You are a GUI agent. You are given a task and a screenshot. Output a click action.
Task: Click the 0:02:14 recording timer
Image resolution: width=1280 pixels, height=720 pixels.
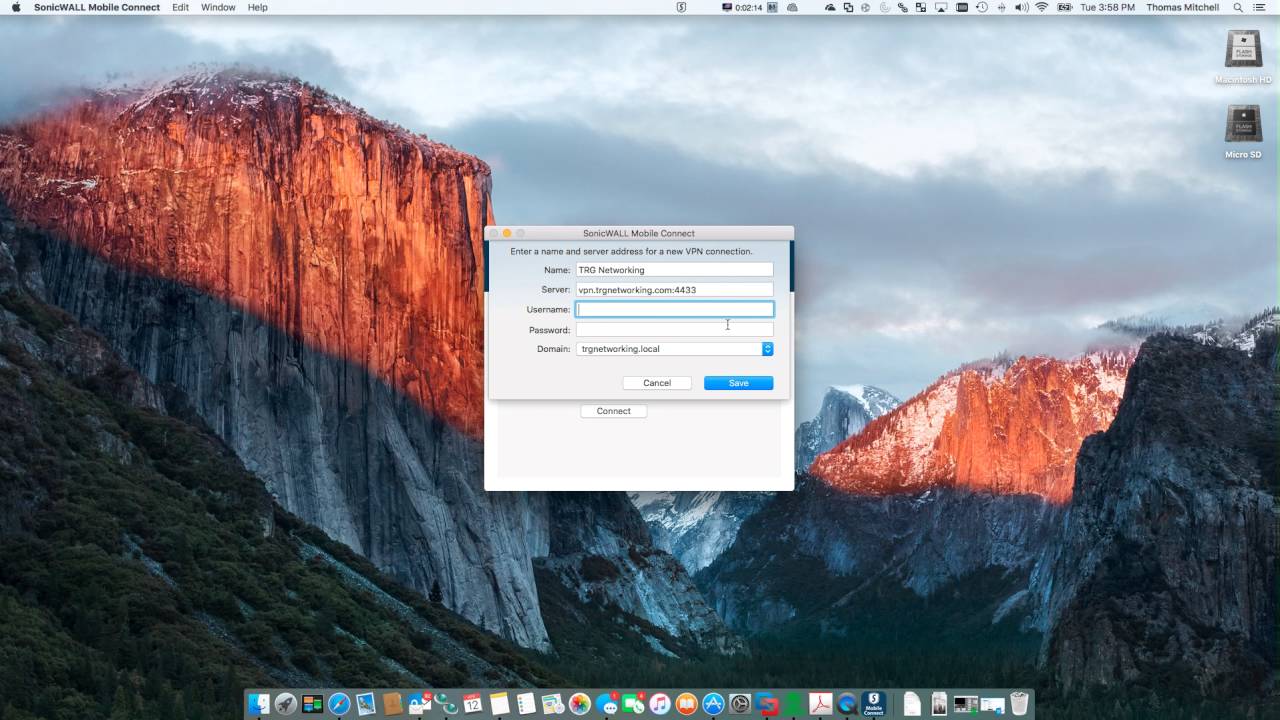(742, 7)
